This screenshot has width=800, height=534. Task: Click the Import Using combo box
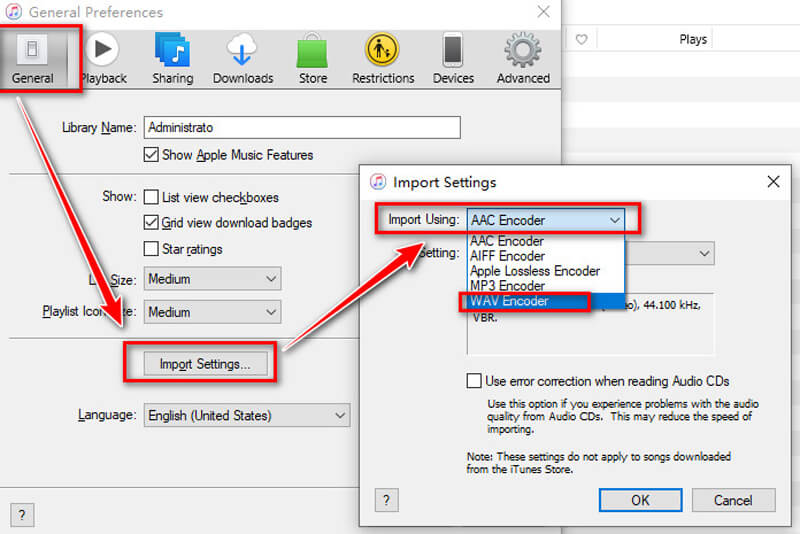[545, 220]
